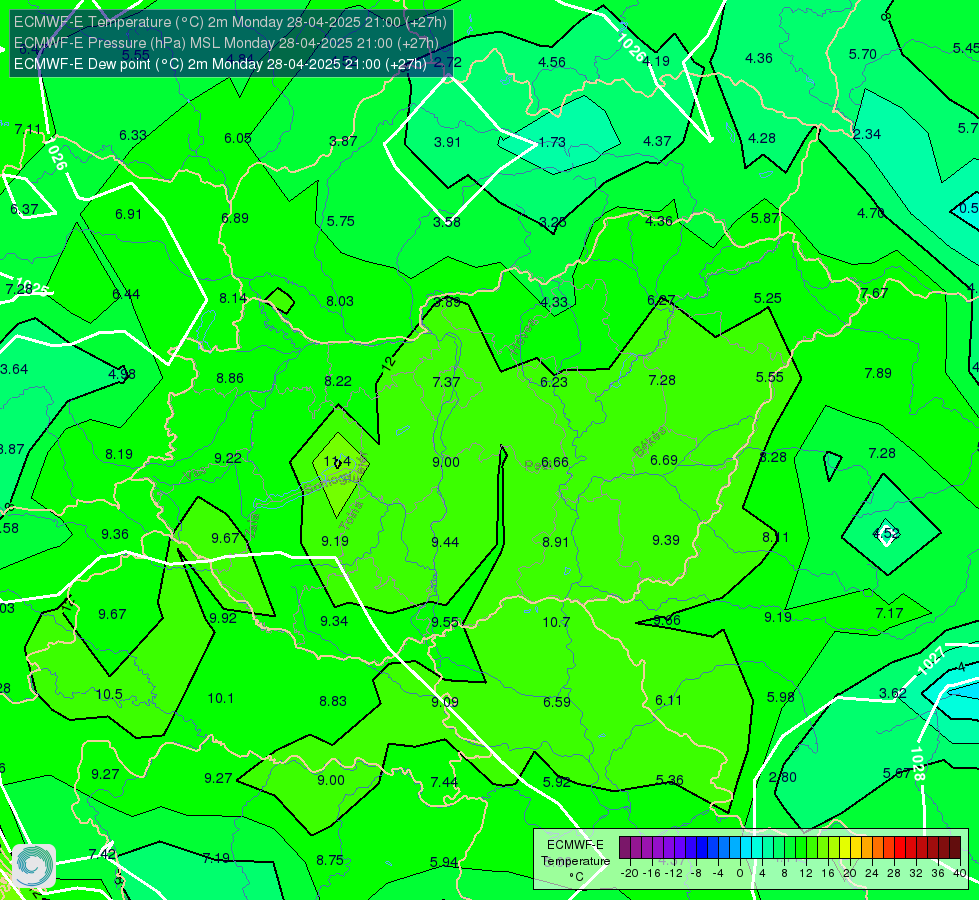Image resolution: width=979 pixels, height=900 pixels.
Task: Click the dark maroon 40°C legend swatch
Action: (955, 848)
